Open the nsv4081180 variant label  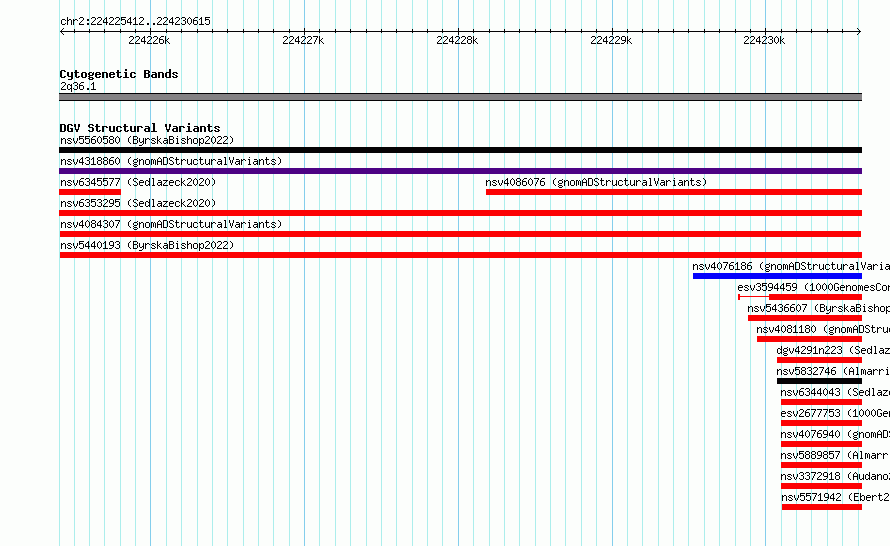[x=823, y=329]
